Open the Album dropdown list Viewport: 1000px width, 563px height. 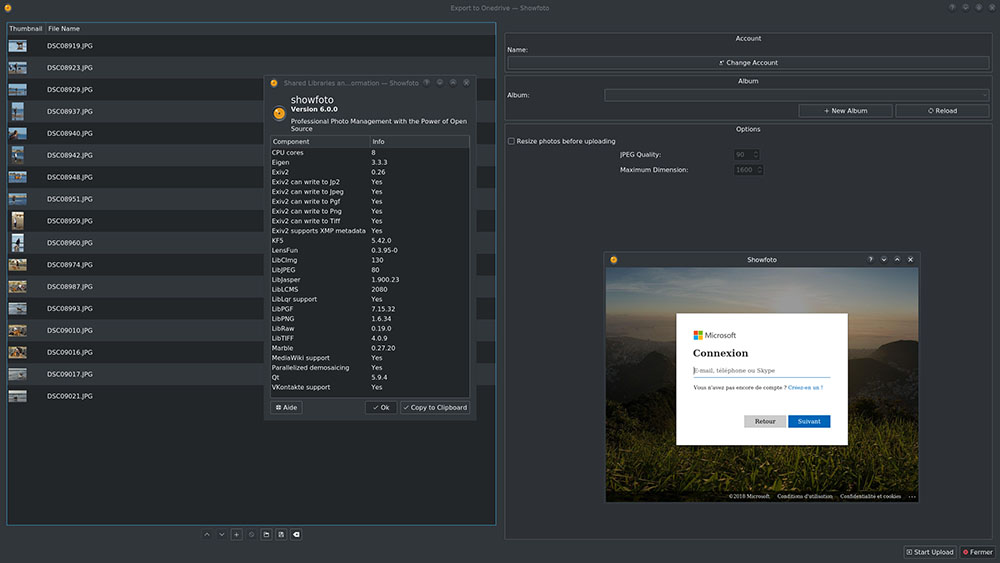796,95
